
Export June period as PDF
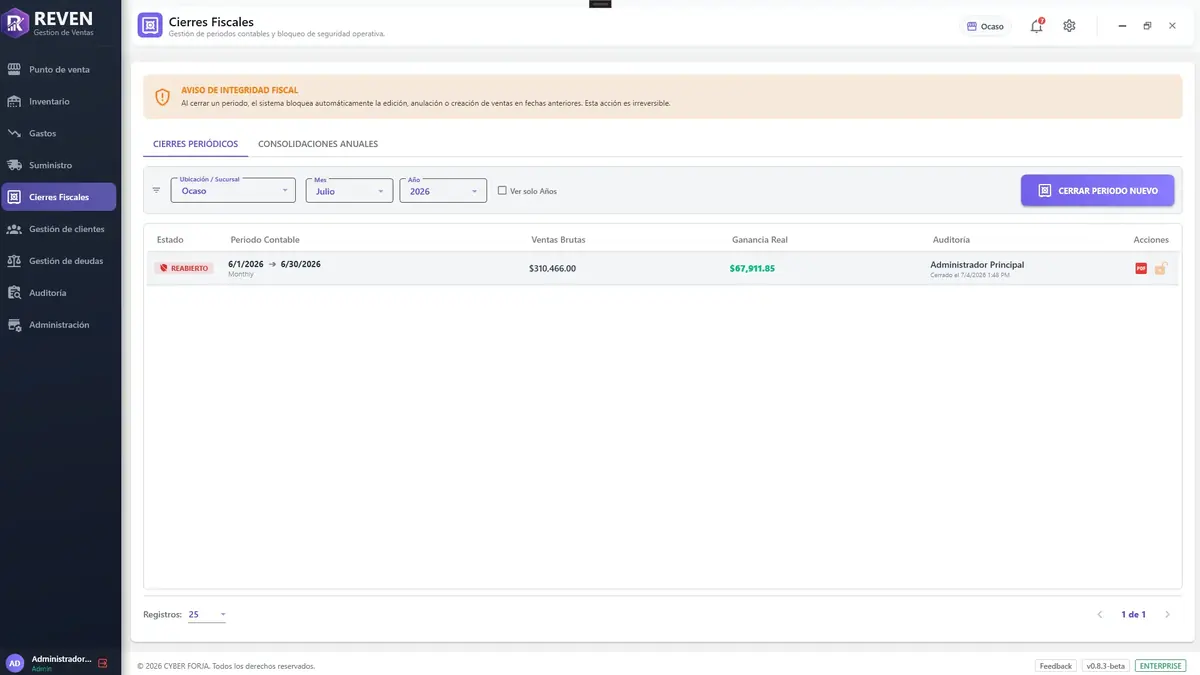click(1141, 268)
